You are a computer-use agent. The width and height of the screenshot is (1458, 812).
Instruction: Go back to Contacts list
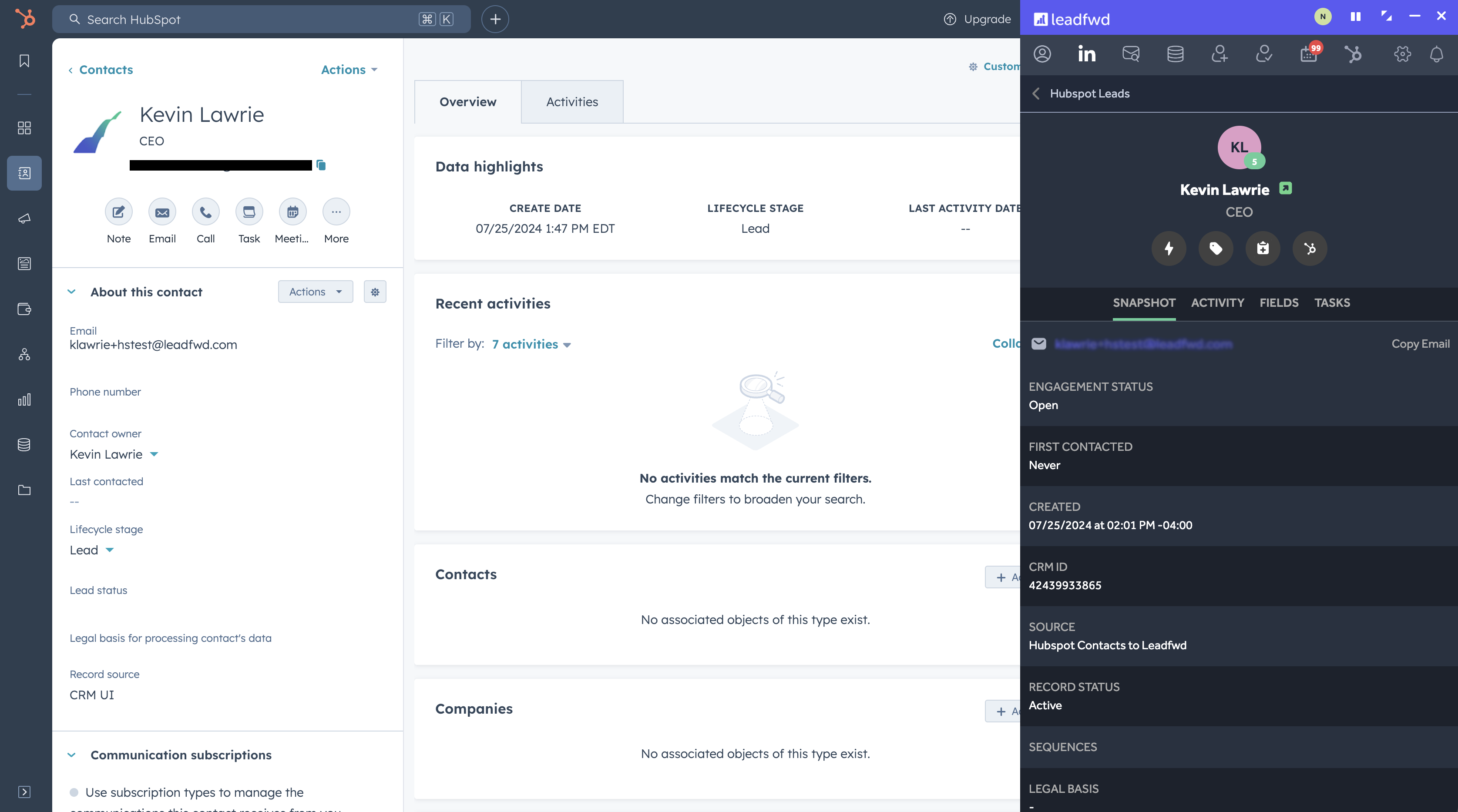click(100, 70)
